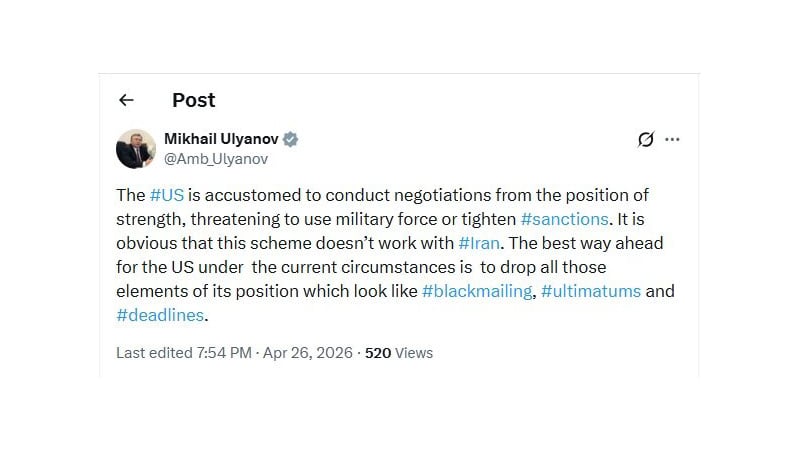
Task: Open the #ultimatums hashtag
Action: 590,291
